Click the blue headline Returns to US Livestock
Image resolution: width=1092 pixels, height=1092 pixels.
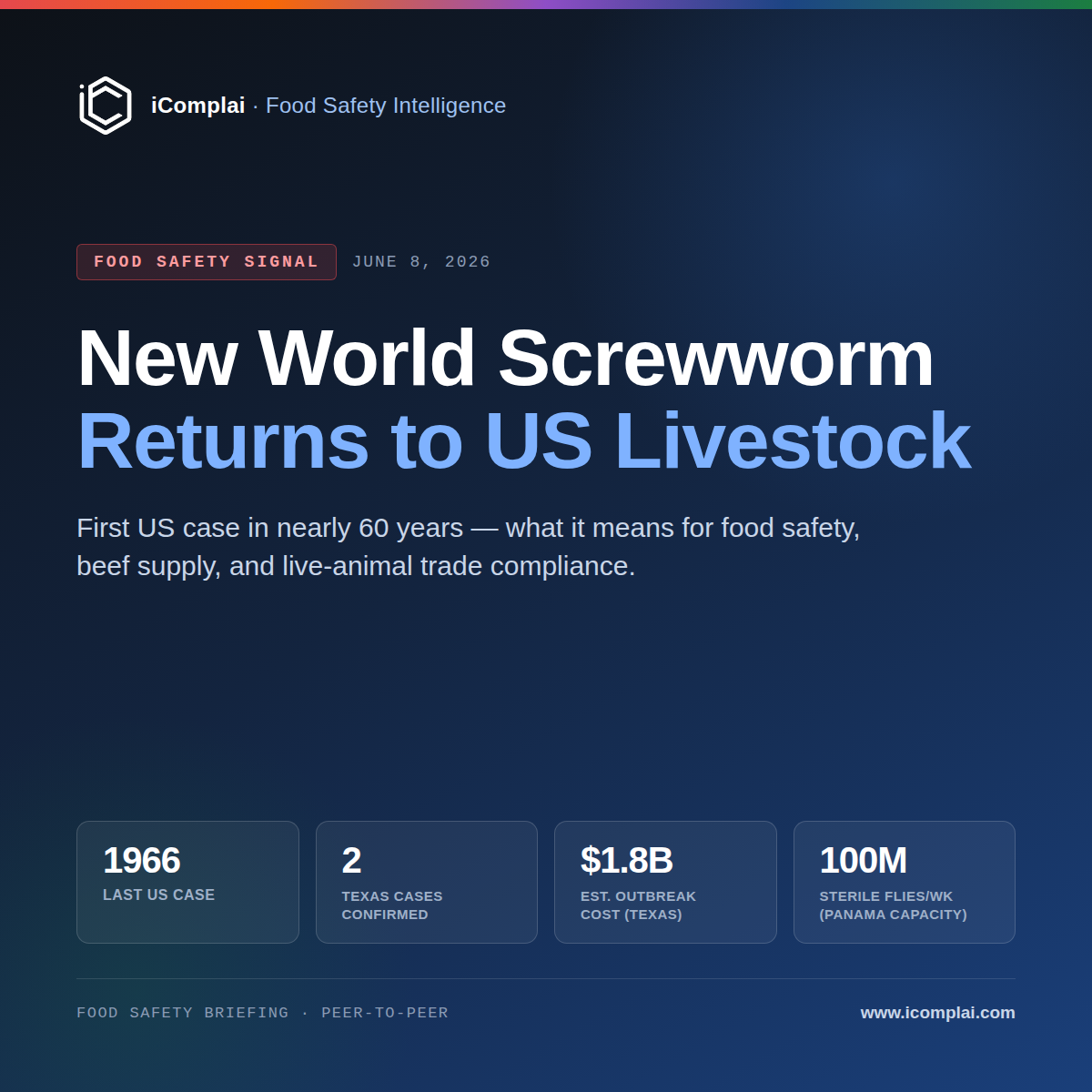[524, 441]
